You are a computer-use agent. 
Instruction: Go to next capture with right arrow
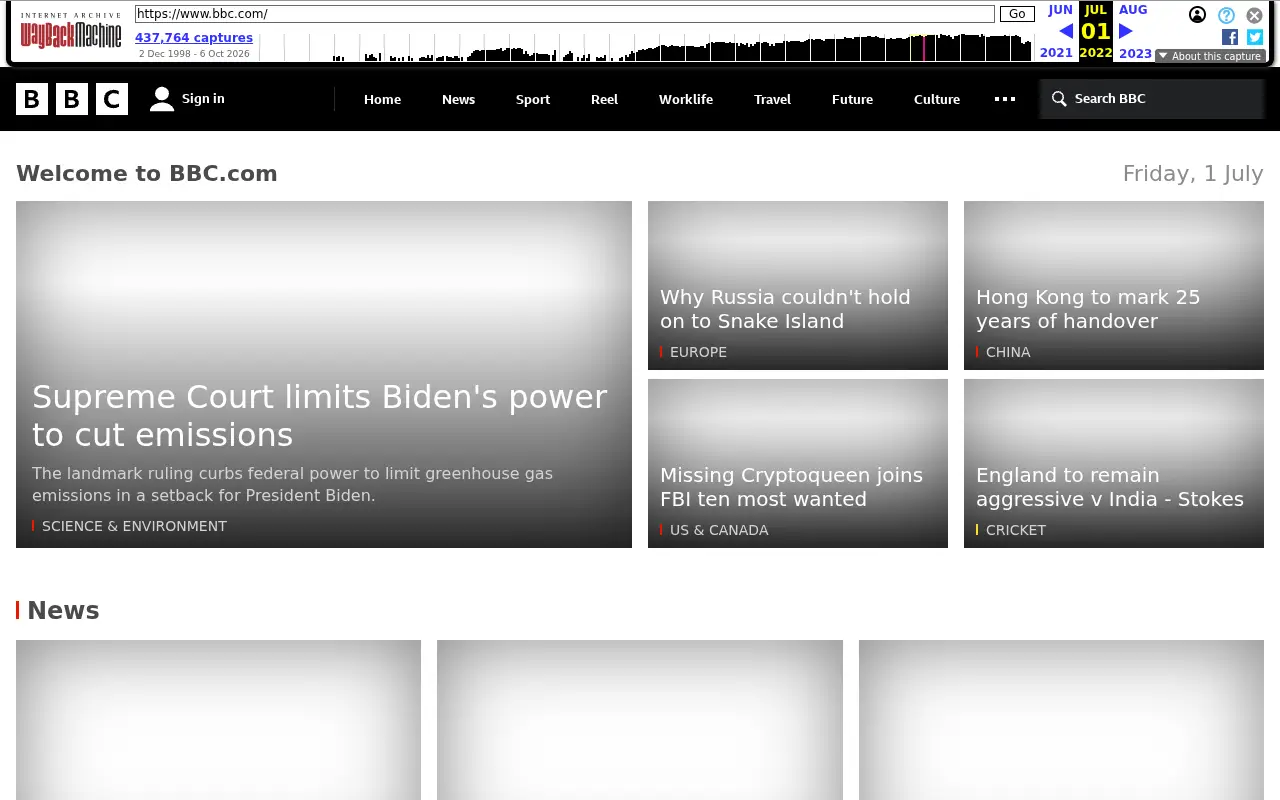pyautogui.click(x=1126, y=31)
